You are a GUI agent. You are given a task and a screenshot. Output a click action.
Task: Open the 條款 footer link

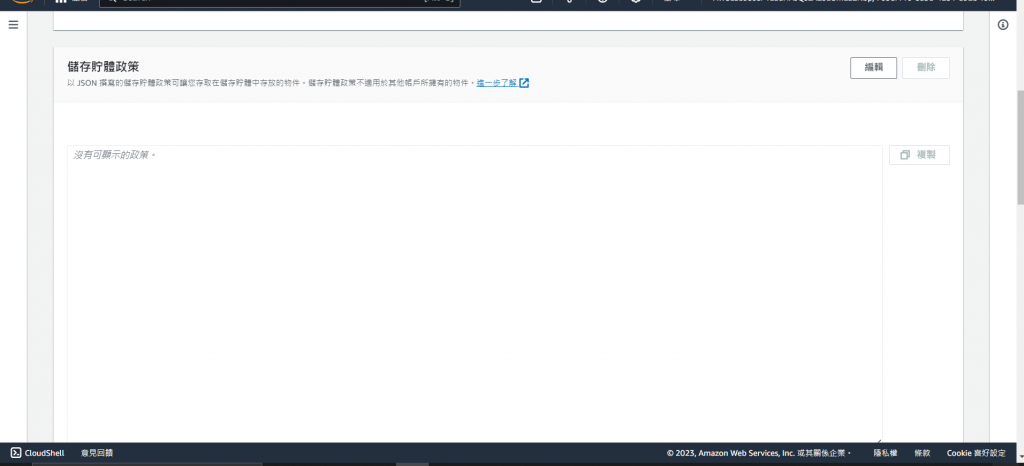[922, 453]
